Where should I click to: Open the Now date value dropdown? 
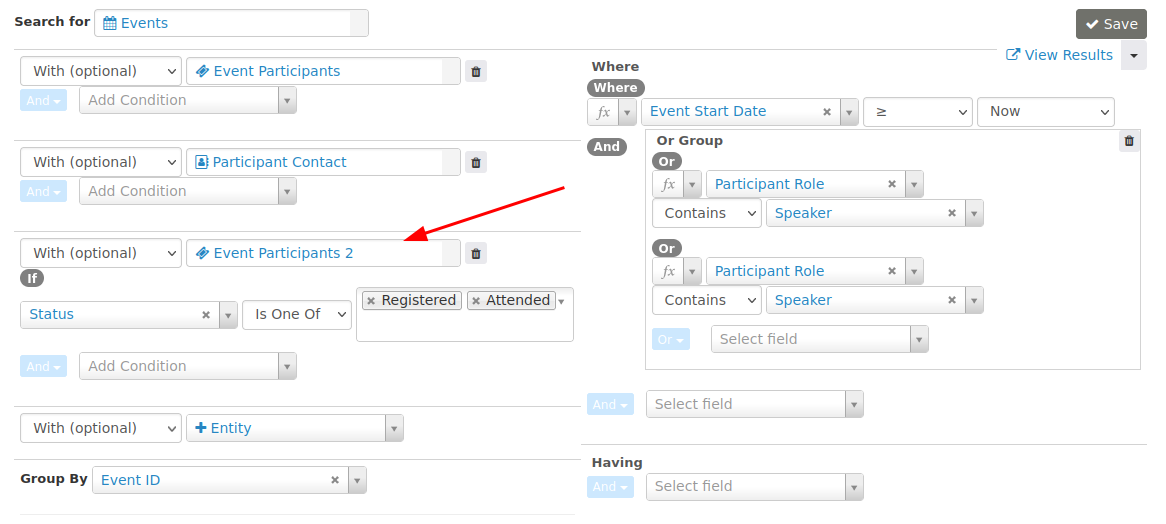tap(1045, 112)
